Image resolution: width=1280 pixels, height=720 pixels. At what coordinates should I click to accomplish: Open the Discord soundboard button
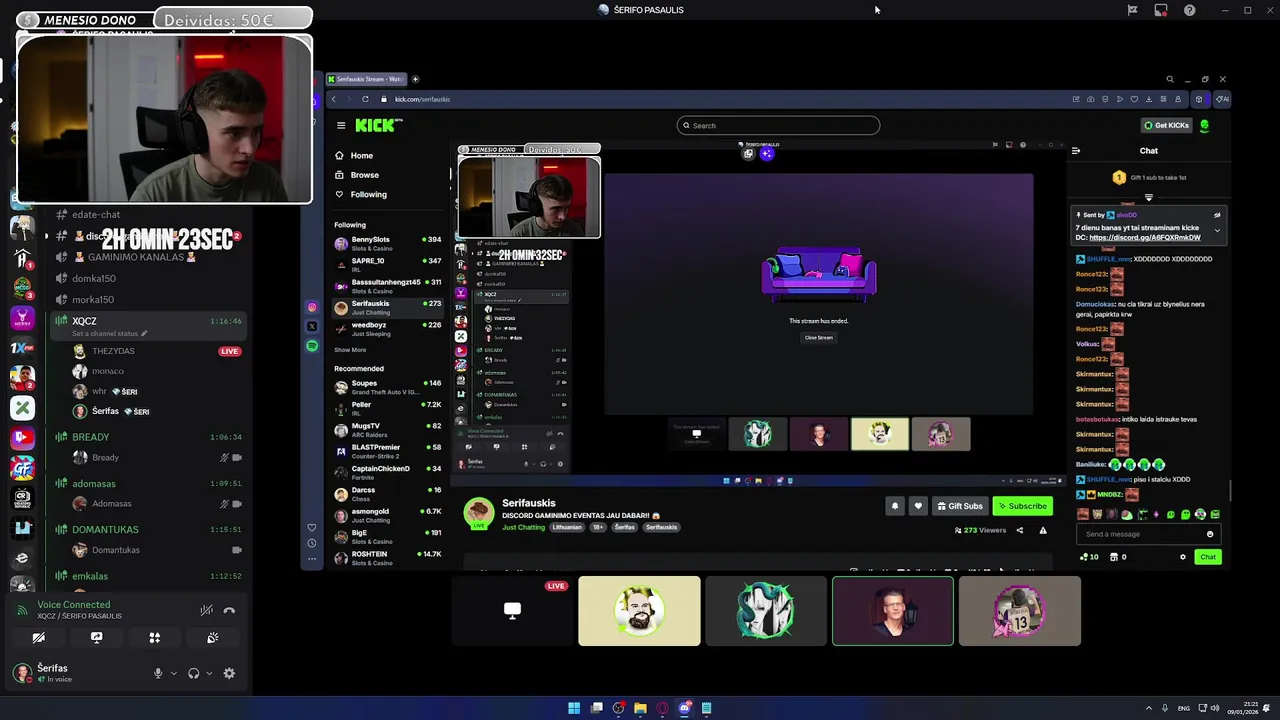[212, 637]
